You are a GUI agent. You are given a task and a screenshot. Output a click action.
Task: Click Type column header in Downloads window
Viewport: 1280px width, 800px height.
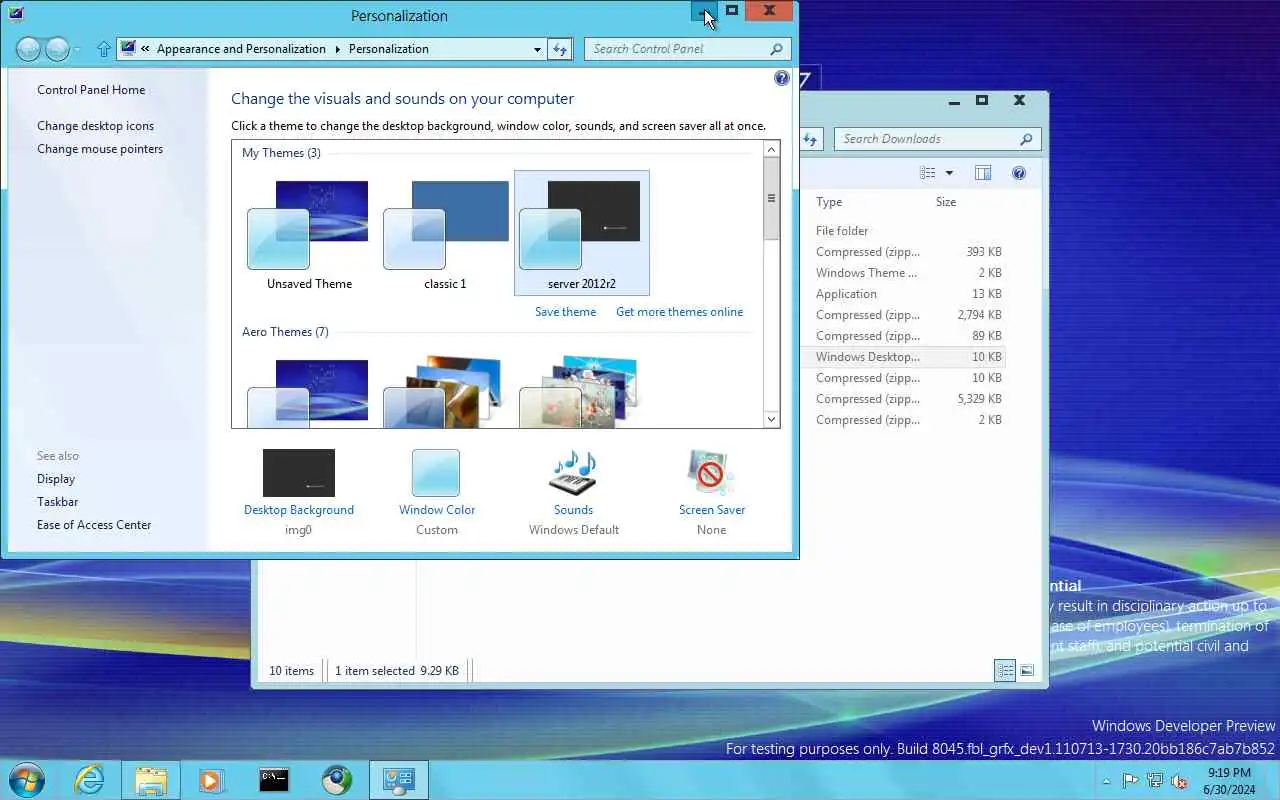[x=829, y=202]
